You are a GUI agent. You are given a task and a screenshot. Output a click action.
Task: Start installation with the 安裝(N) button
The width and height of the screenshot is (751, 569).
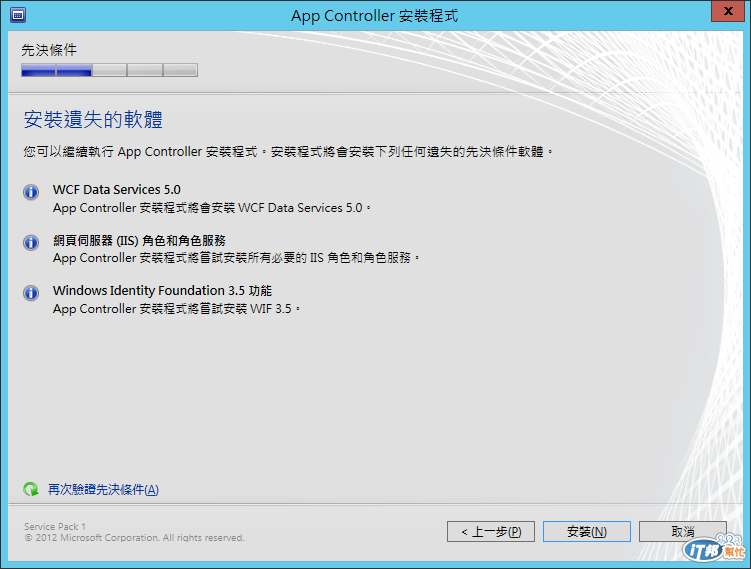click(587, 532)
